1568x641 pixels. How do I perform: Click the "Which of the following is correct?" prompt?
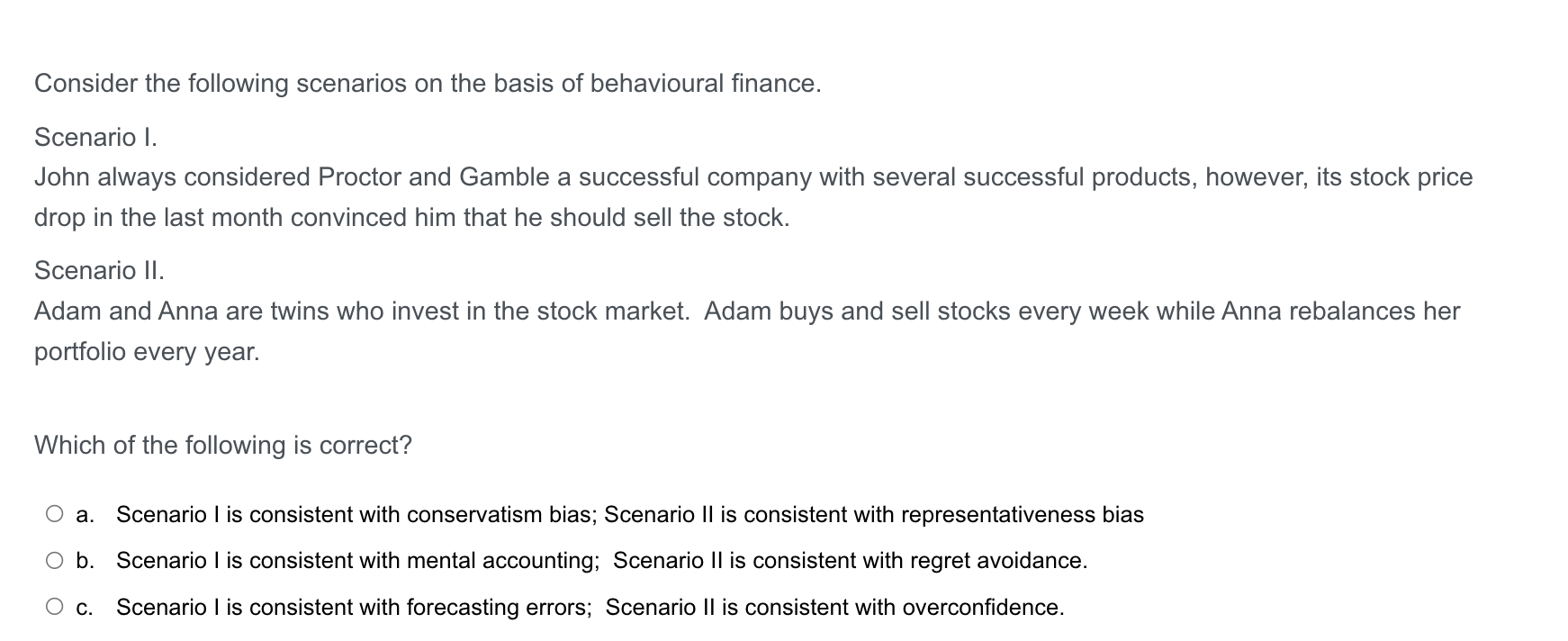(223, 445)
